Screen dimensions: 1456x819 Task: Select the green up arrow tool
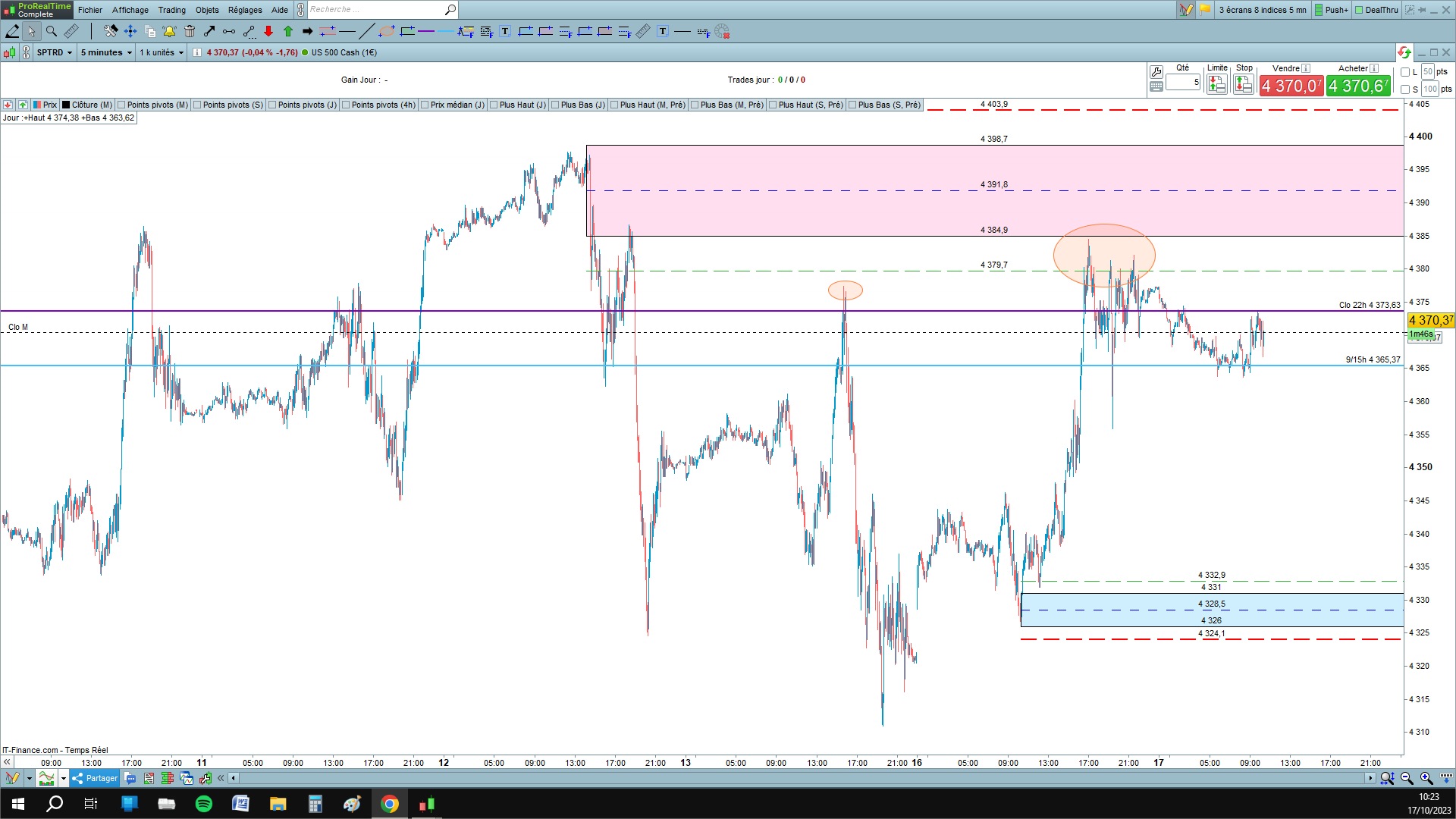pos(288,31)
